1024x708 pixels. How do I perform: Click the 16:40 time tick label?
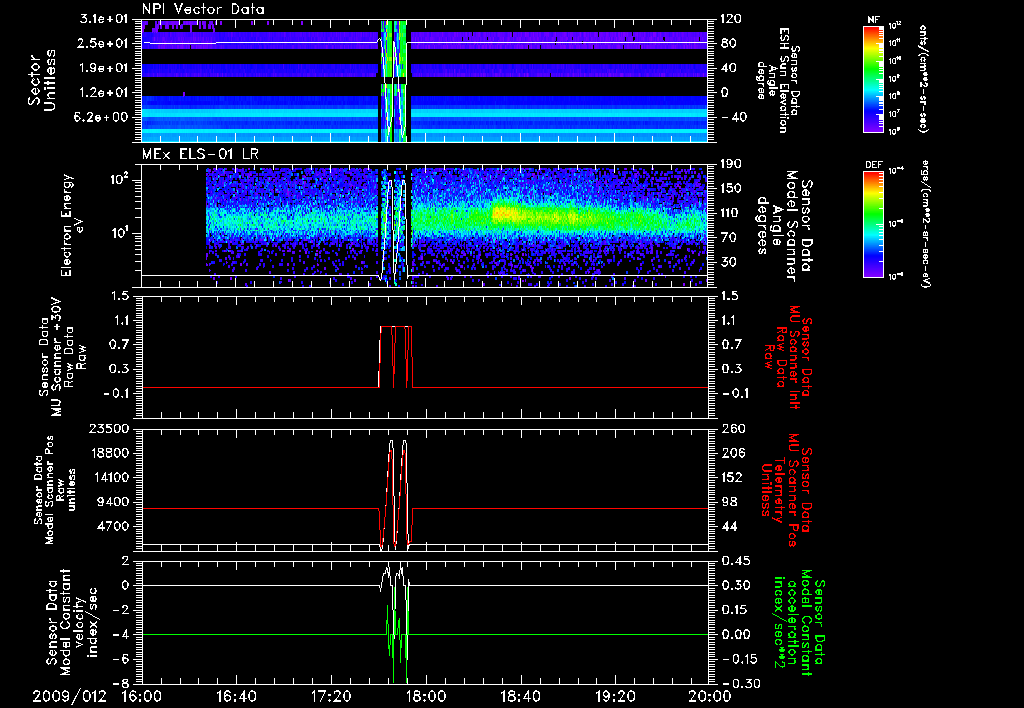click(236, 696)
